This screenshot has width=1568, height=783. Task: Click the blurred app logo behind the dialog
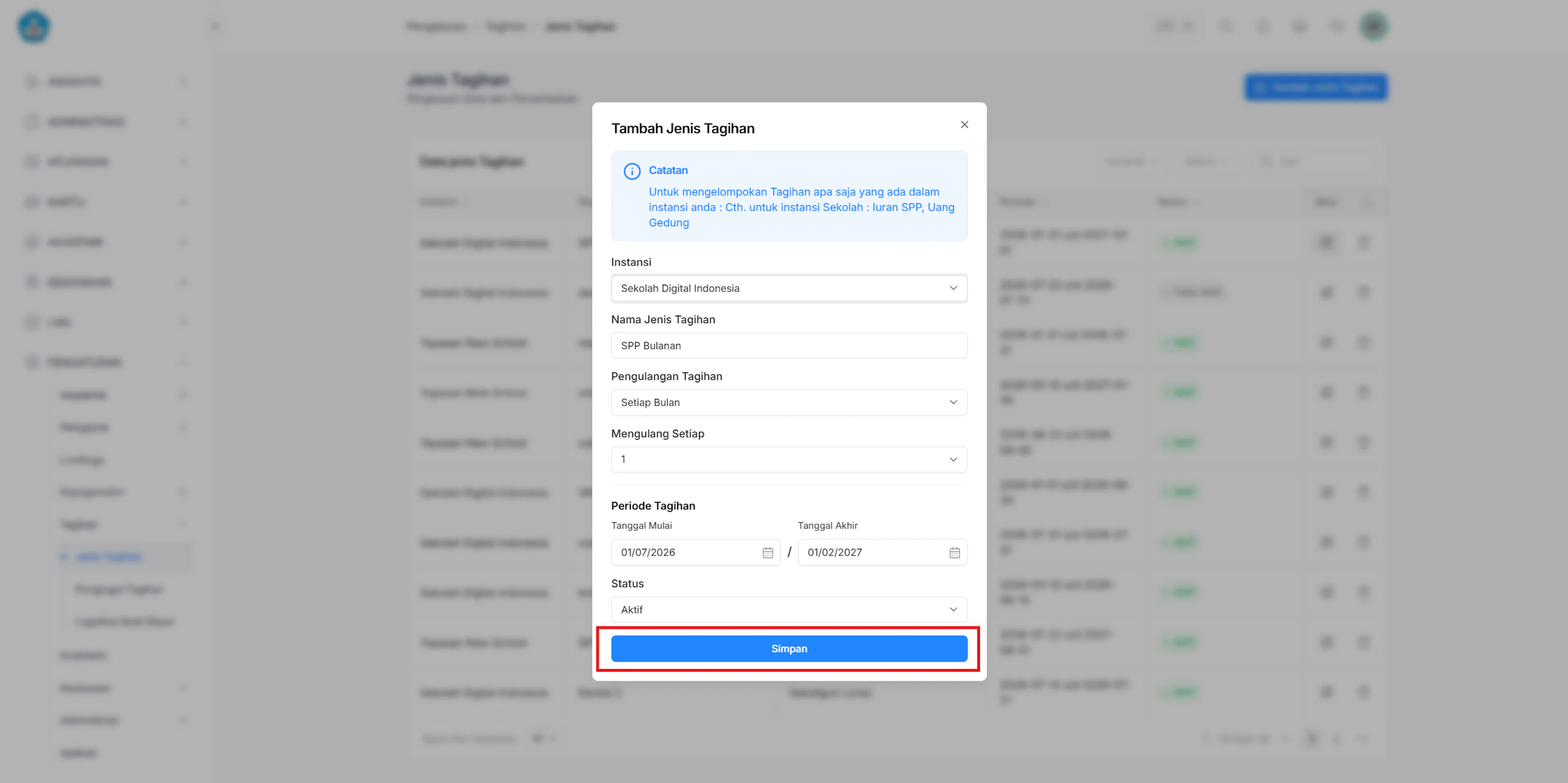33,27
